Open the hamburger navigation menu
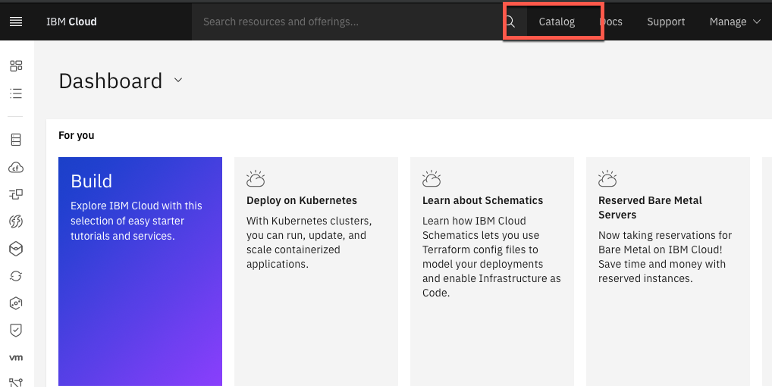 16,22
